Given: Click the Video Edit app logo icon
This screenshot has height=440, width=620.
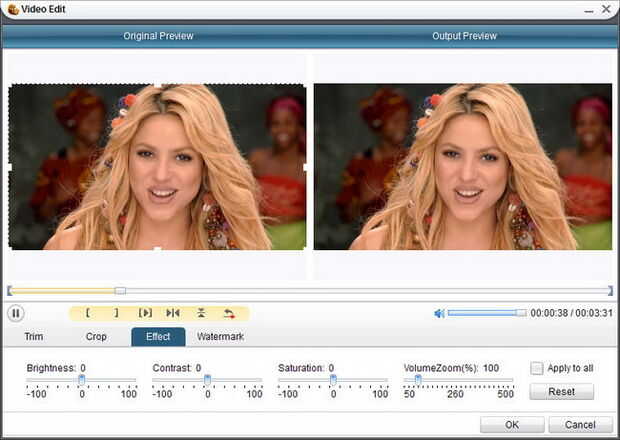Looking at the screenshot, I should (13, 9).
